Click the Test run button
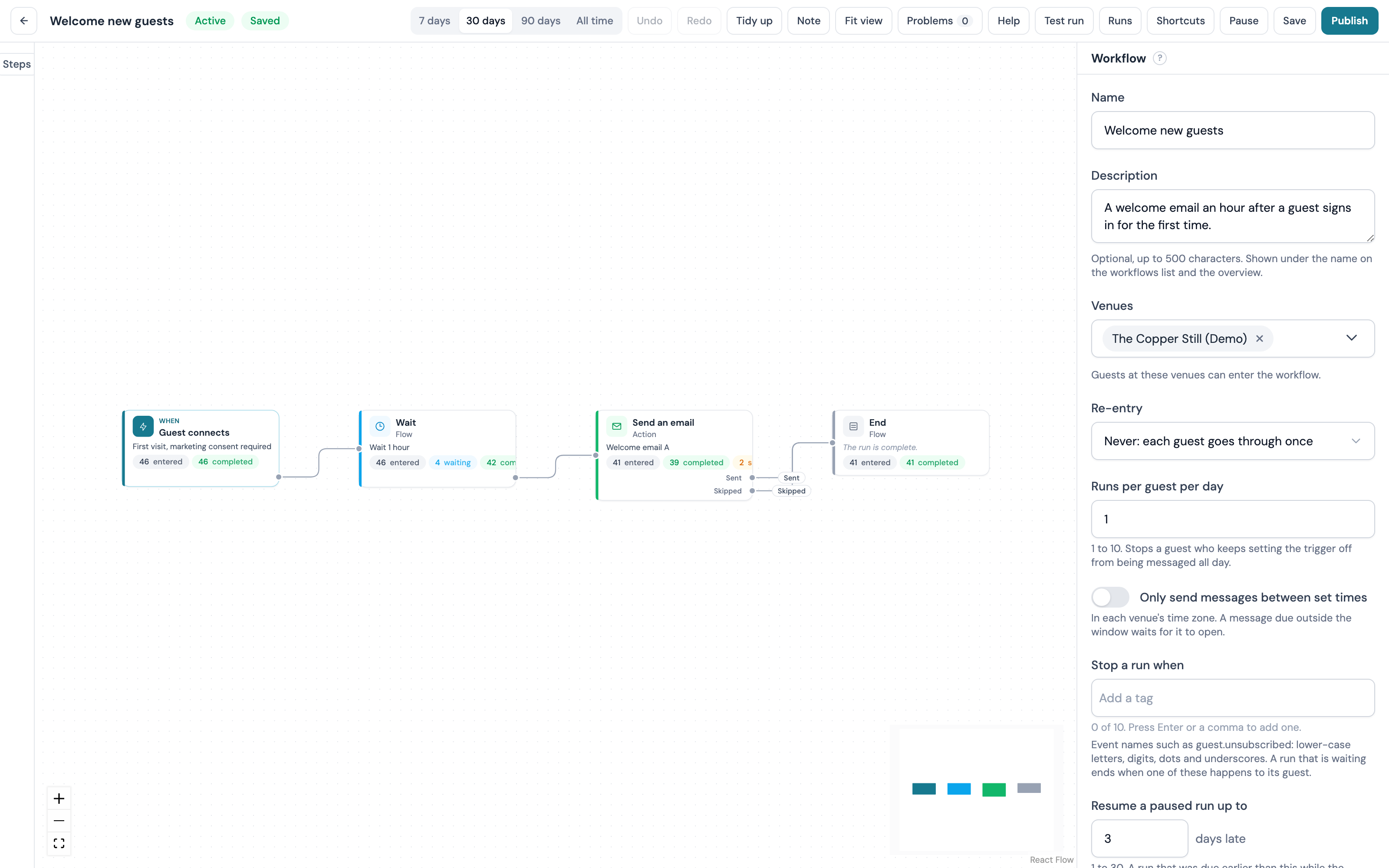 [1063, 21]
